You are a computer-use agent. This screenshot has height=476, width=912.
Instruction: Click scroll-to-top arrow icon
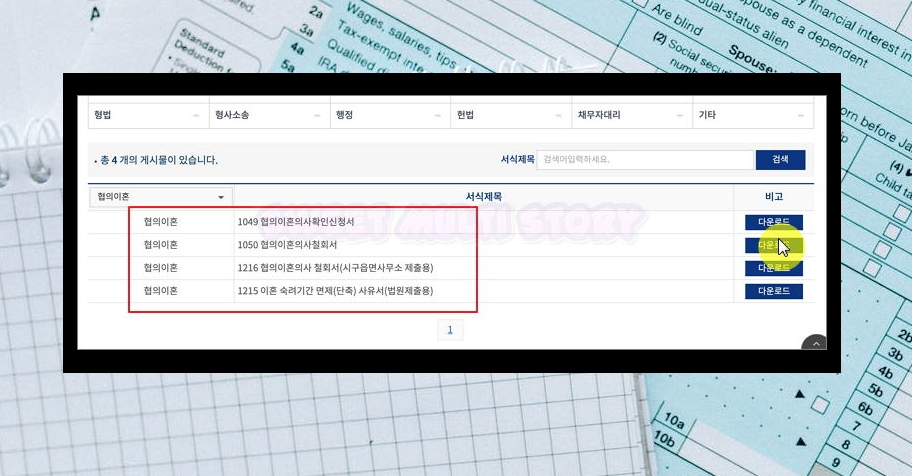[x=814, y=343]
